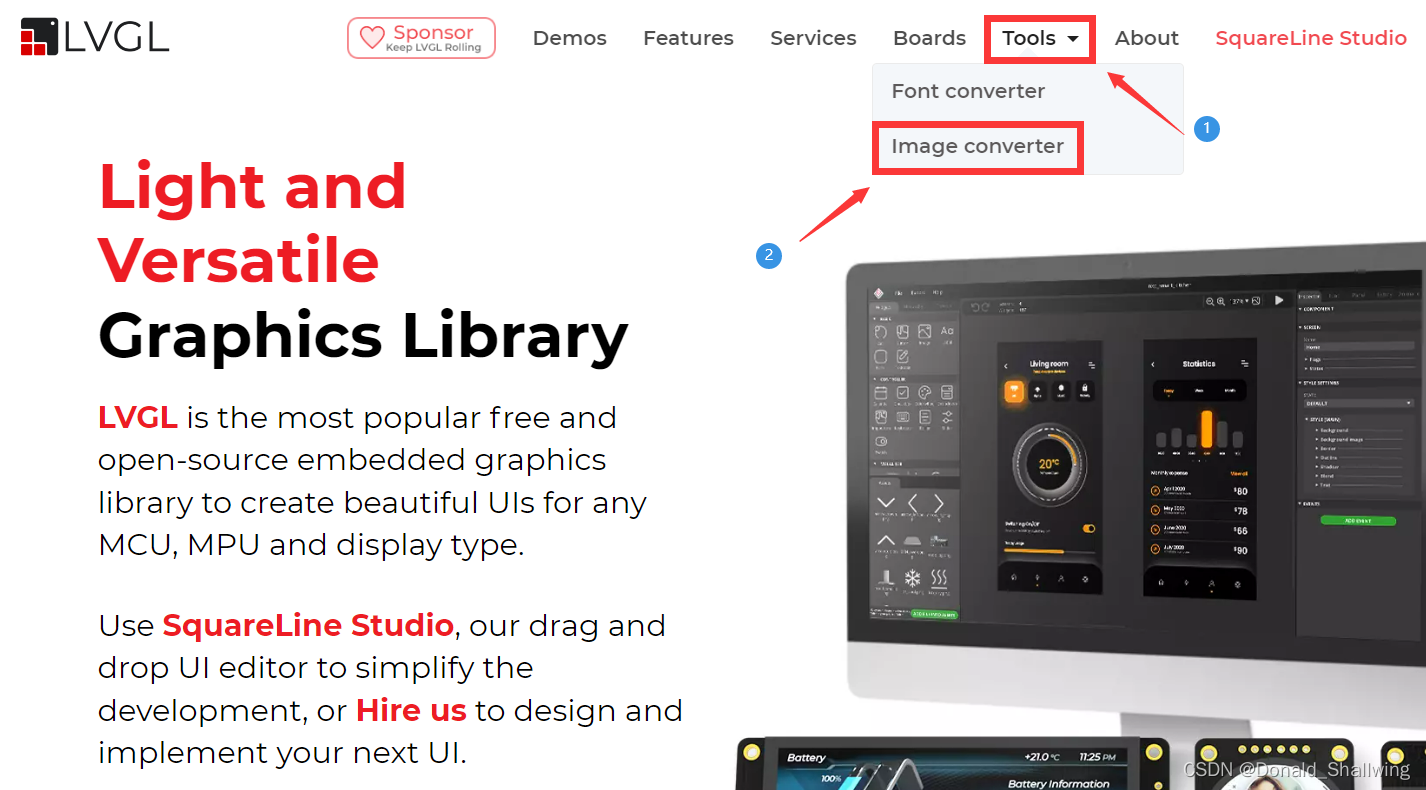
Task: Go to the Features page
Action: [688, 38]
